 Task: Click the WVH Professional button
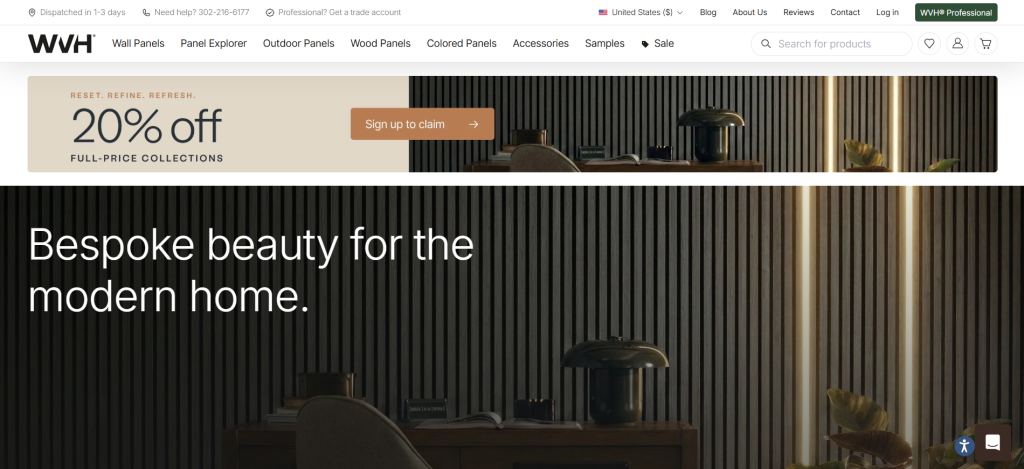point(955,12)
